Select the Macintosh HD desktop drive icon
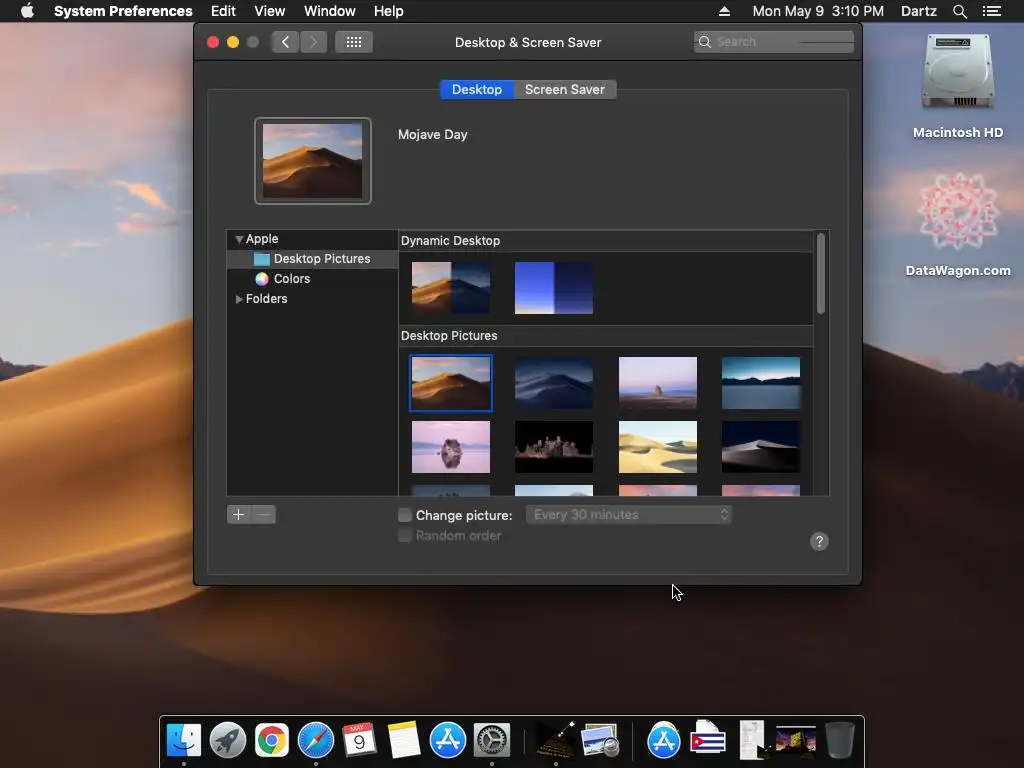 957,72
